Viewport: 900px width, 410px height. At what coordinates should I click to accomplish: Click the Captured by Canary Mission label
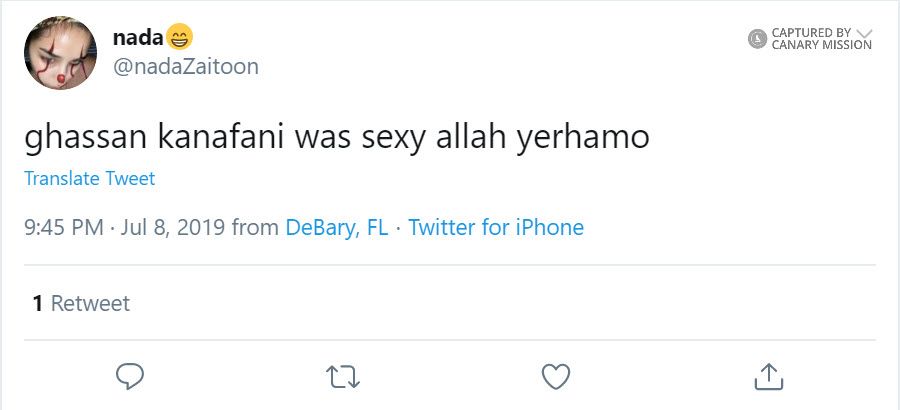pos(821,39)
